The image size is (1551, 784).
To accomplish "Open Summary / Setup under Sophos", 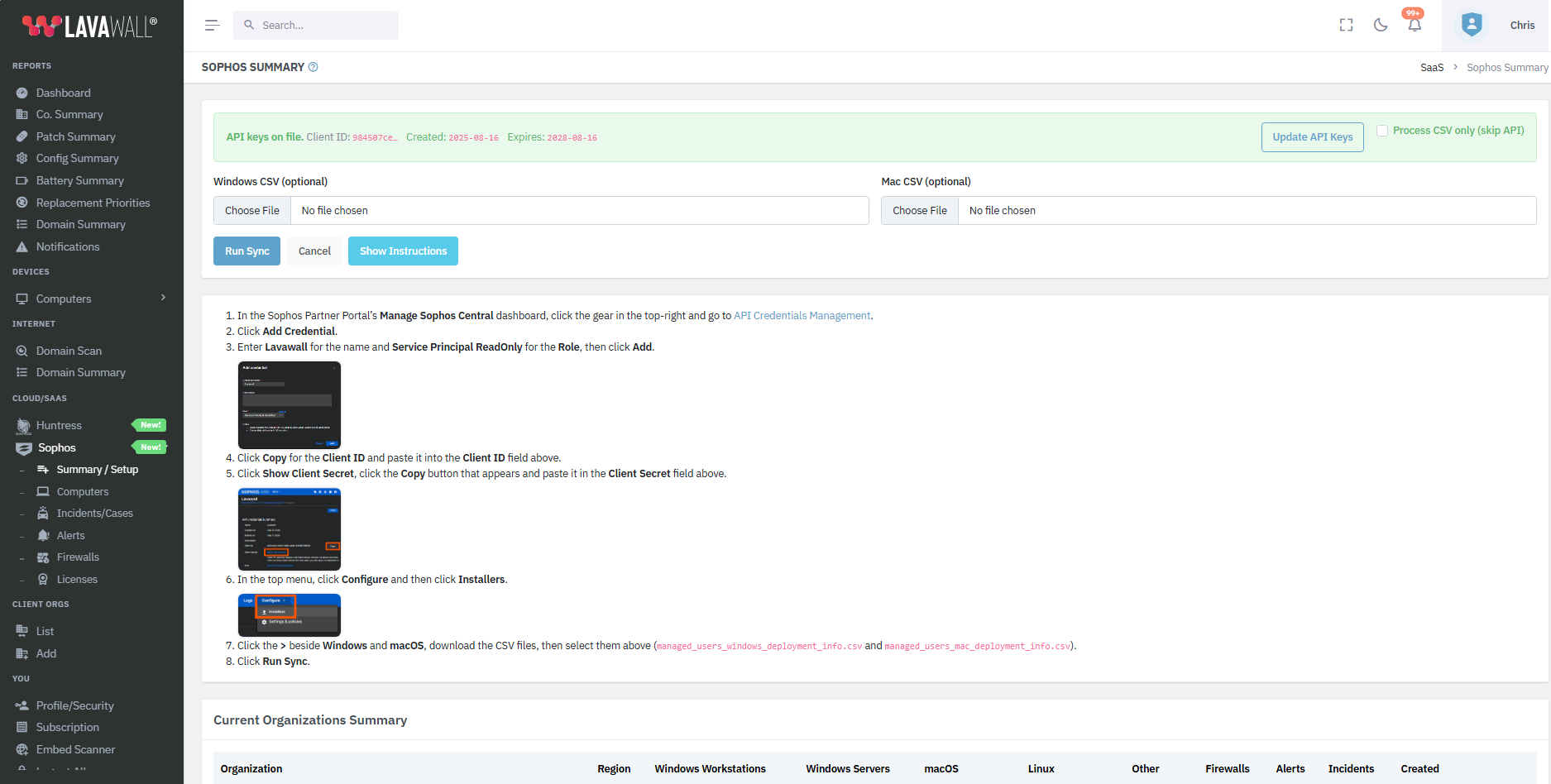I will coord(98,469).
